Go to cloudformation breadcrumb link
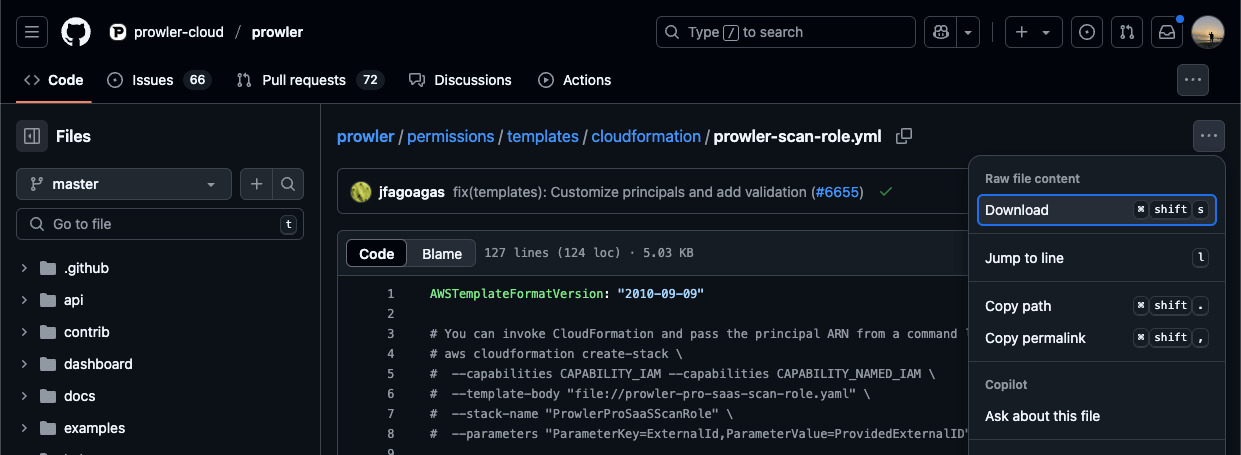This screenshot has width=1241, height=455. point(646,136)
